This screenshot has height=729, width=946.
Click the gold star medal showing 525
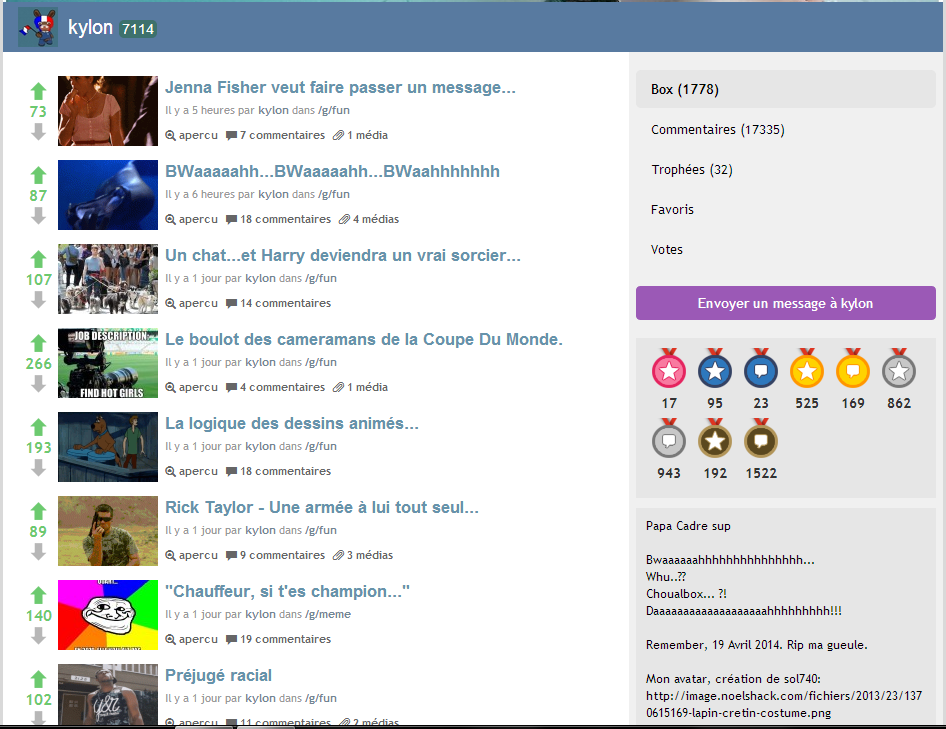806,370
